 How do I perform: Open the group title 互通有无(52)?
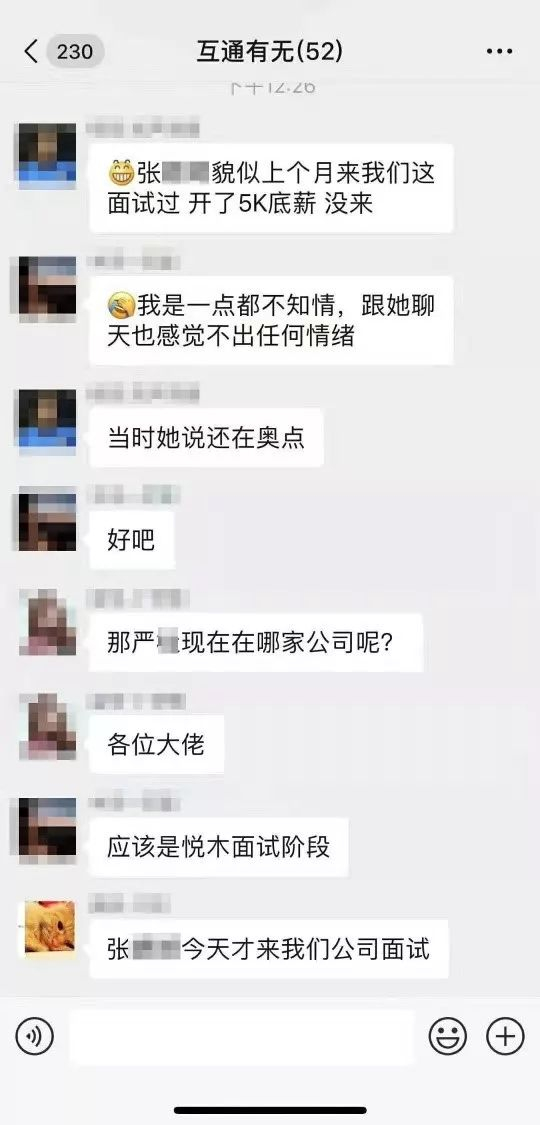pos(270,52)
